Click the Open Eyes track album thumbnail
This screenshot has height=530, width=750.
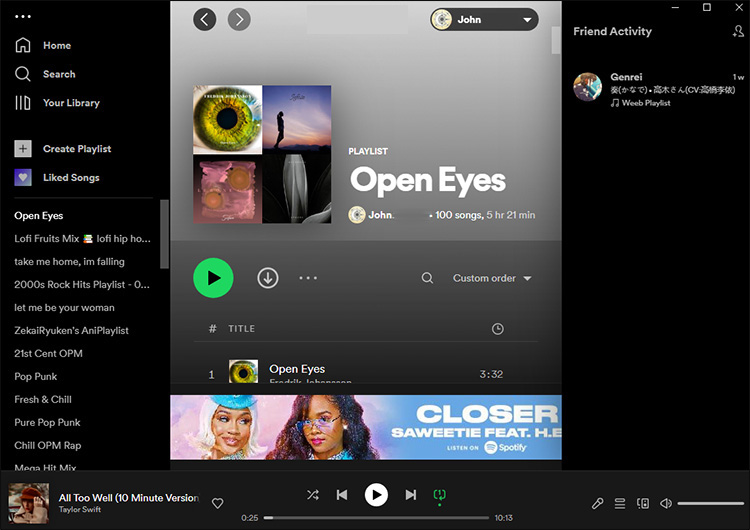point(243,372)
